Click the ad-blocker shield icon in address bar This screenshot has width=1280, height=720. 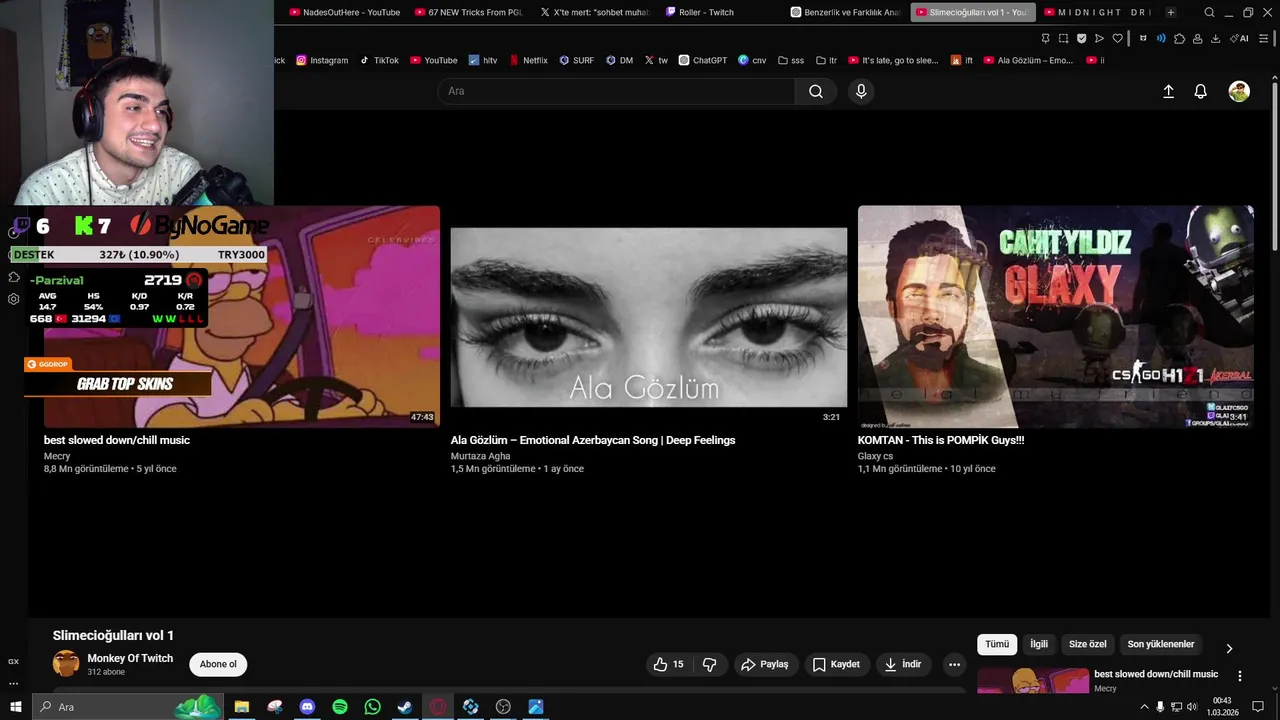click(x=1082, y=39)
